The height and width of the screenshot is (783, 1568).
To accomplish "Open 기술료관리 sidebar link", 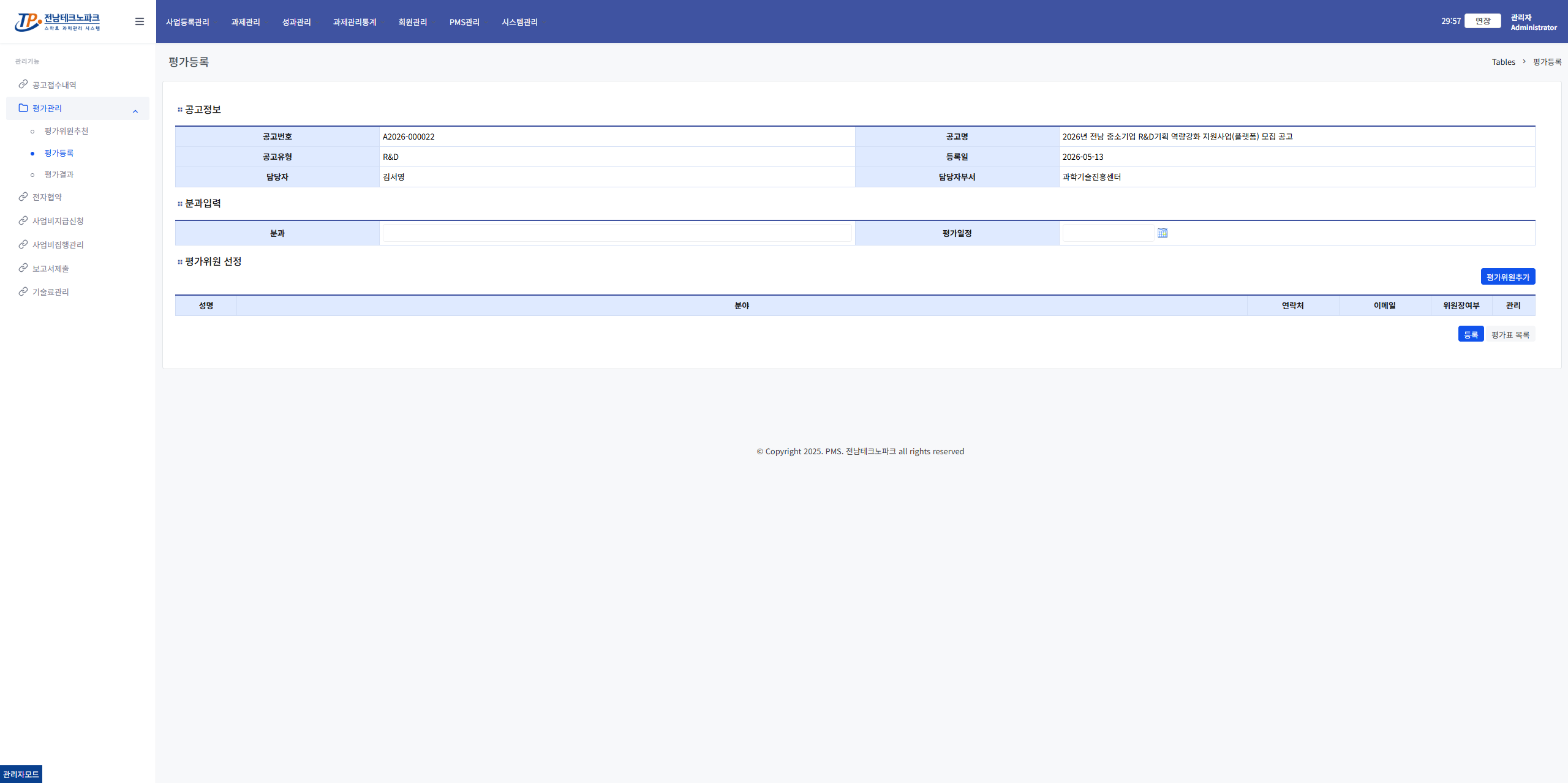I will click(51, 292).
